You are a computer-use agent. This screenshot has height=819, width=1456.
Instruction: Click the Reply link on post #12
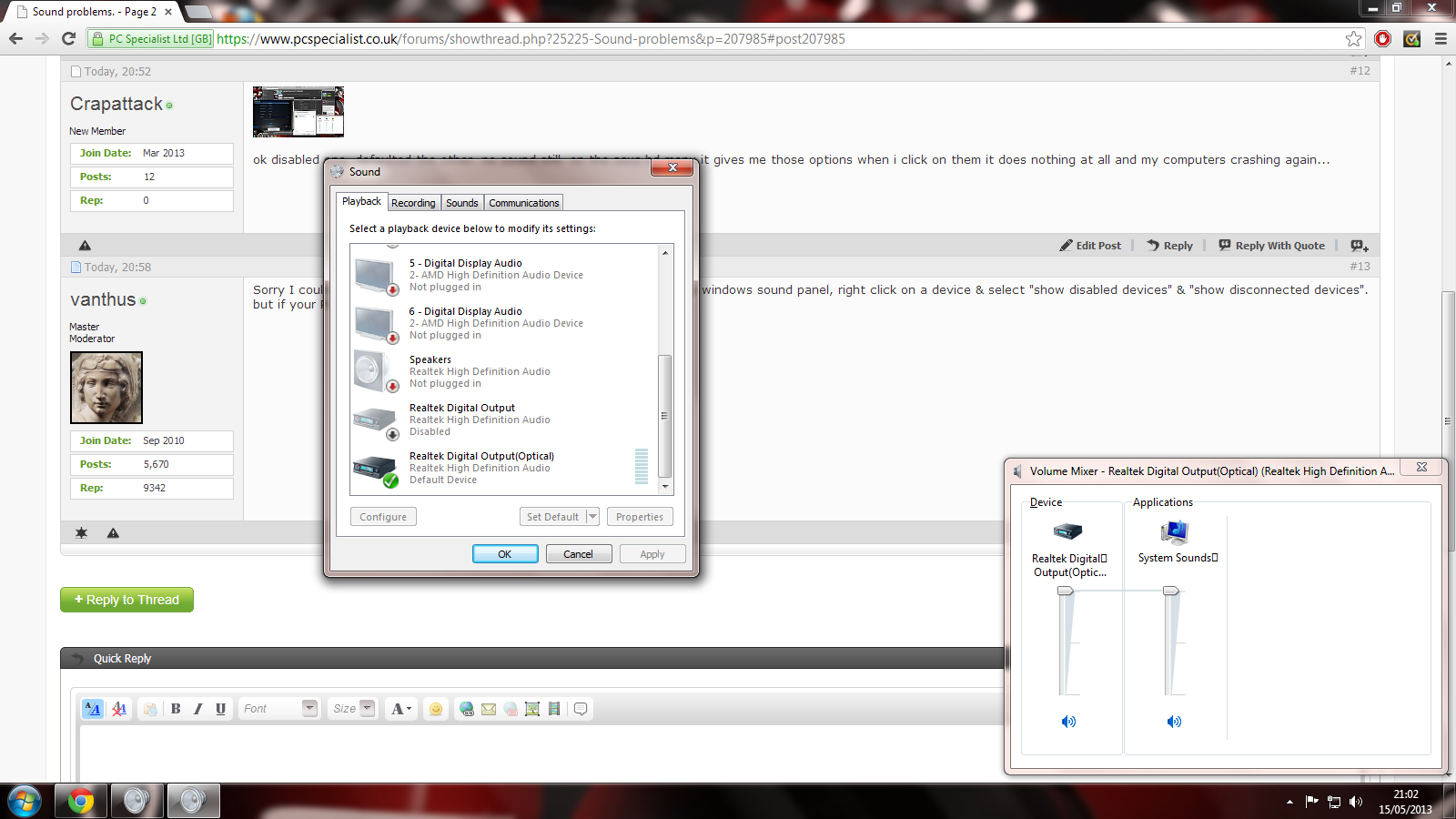click(x=1169, y=246)
